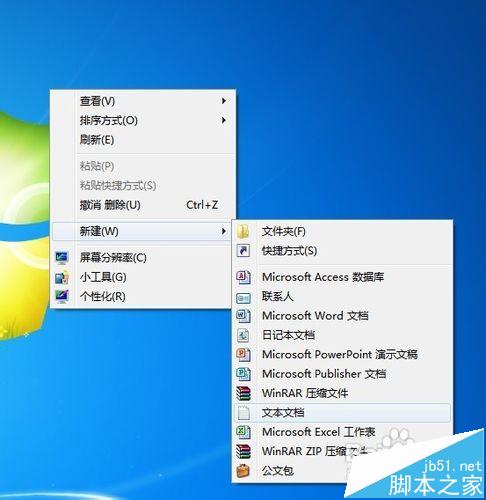Expand the 查看(V) submenu arrow

point(224,101)
